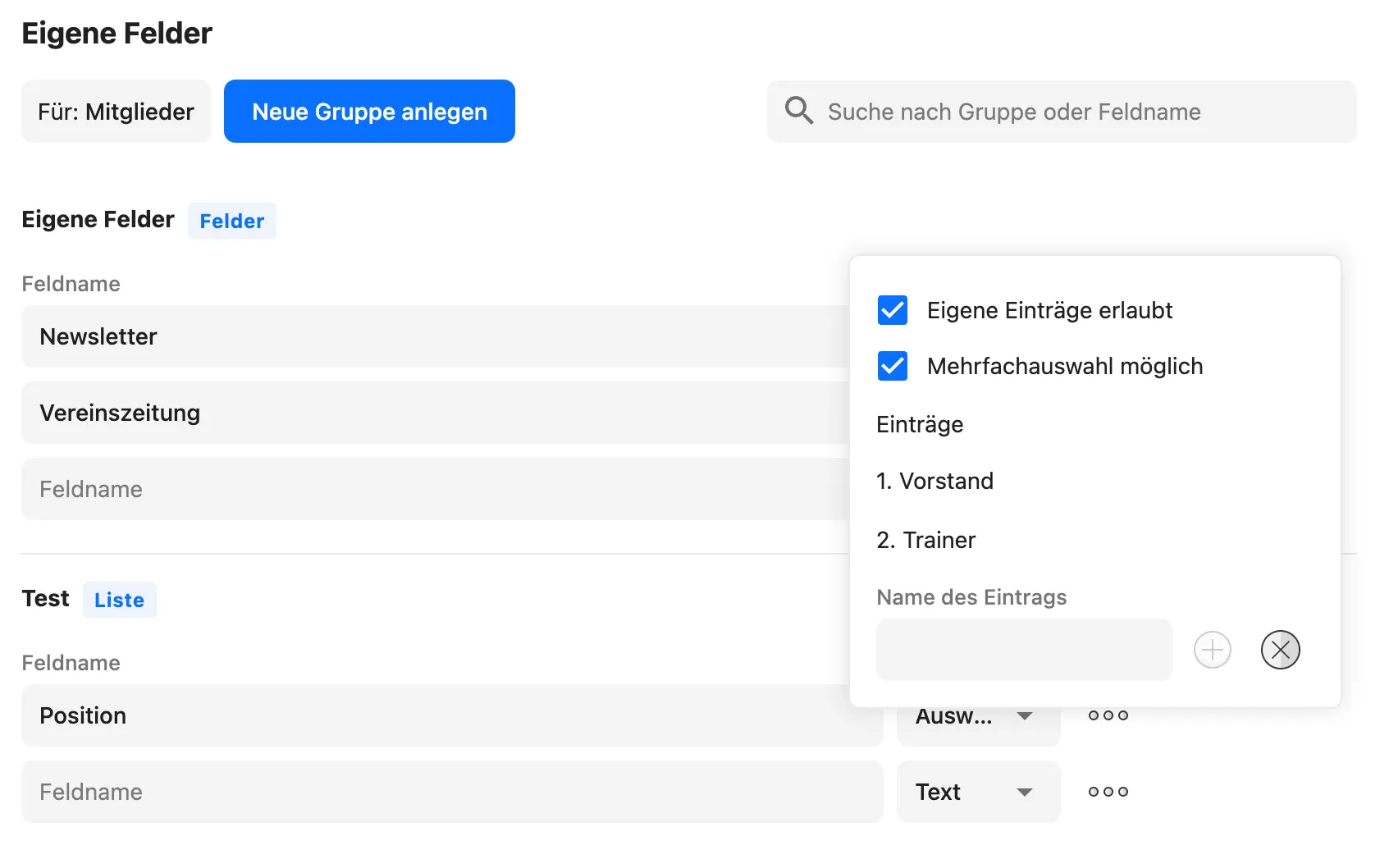Open three-dot menu for Position field
Screen dimensions: 1380x868
tap(1108, 715)
